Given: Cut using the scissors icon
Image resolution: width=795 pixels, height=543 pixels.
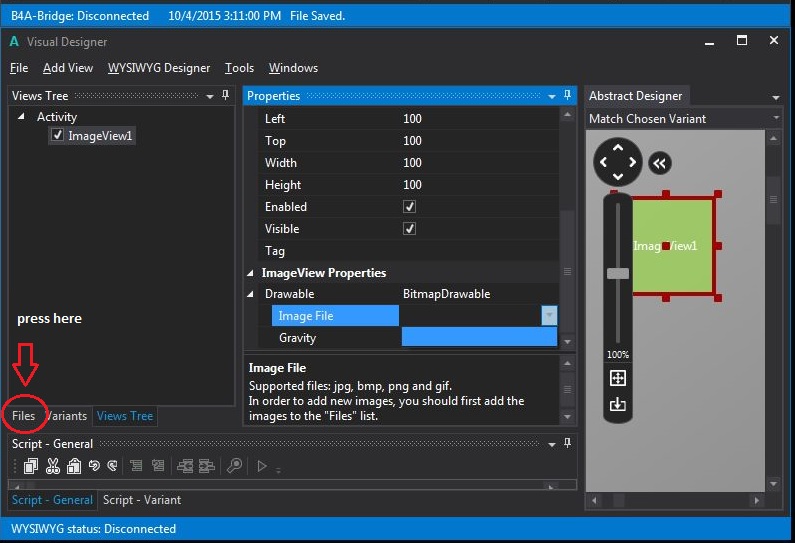Looking at the screenshot, I should pyautogui.click(x=53, y=465).
